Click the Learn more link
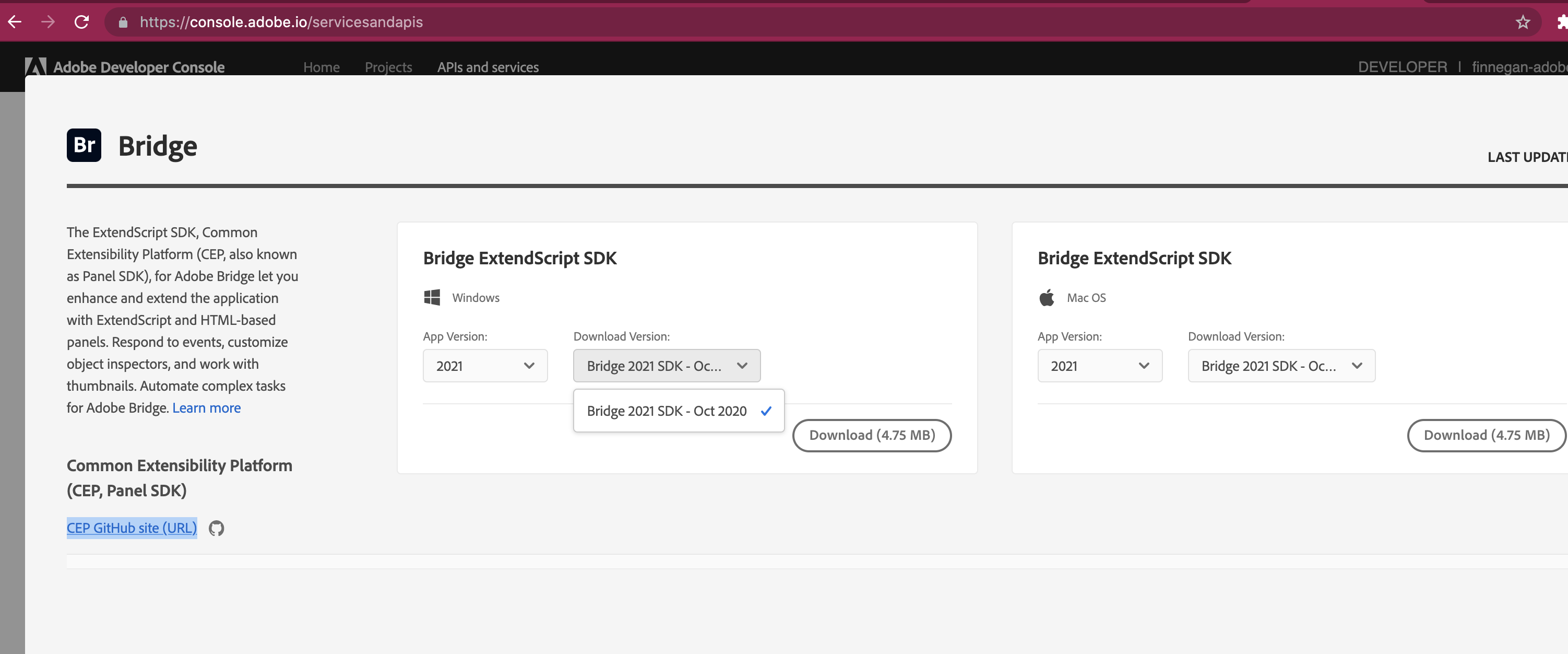This screenshot has height=654, width=1568. [x=206, y=407]
